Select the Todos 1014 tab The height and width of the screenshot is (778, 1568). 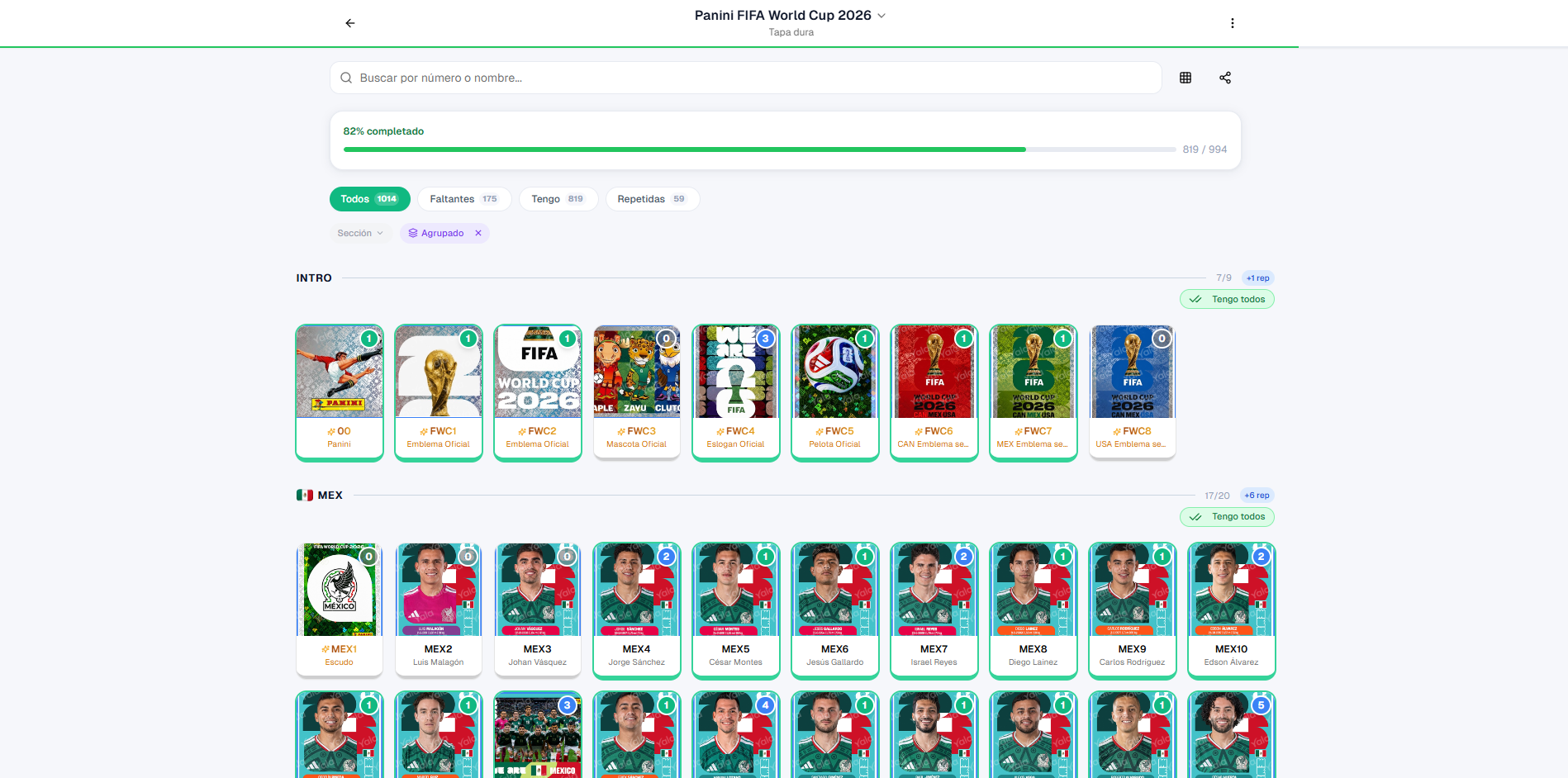[369, 199]
